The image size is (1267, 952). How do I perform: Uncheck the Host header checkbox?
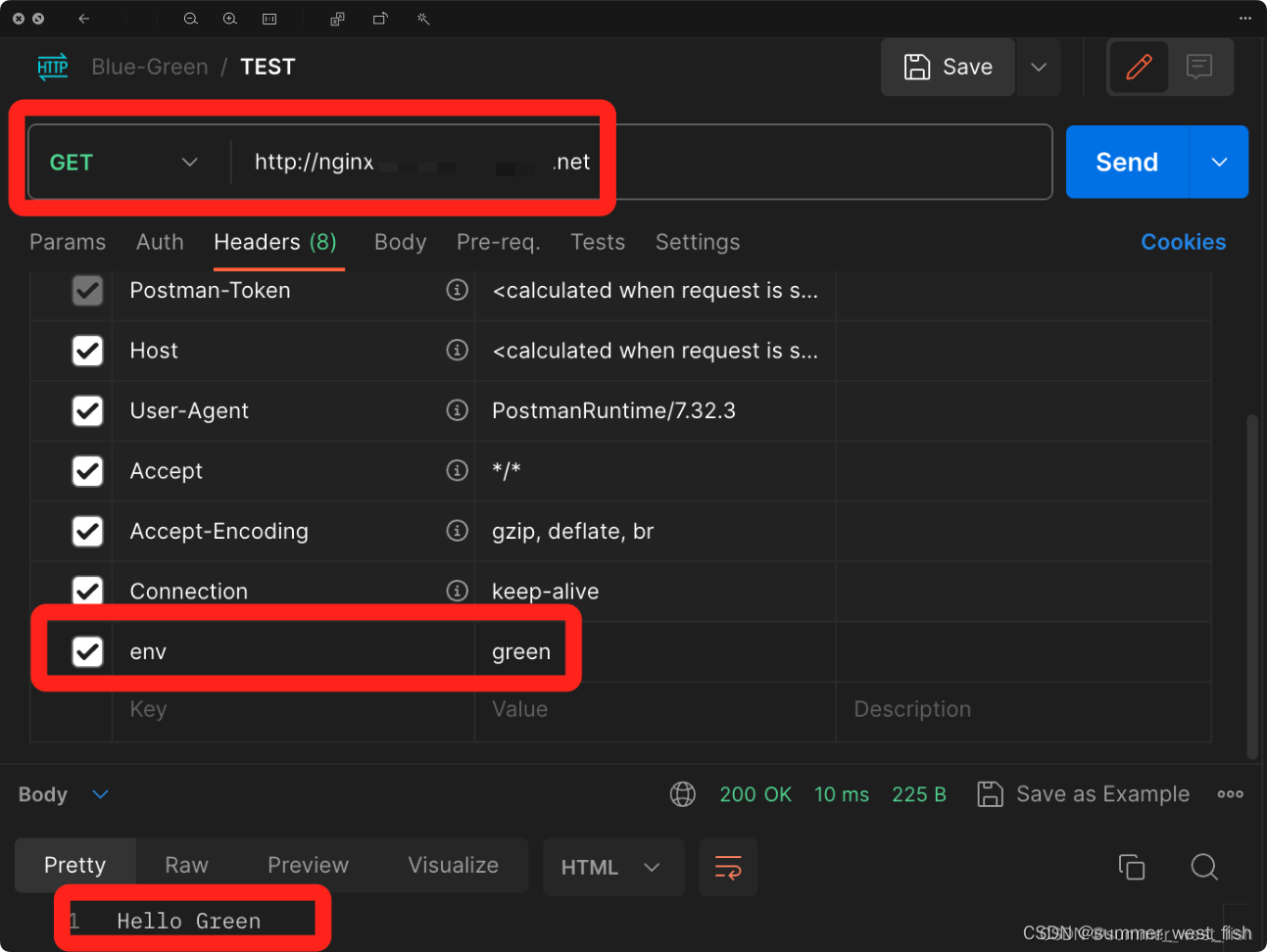point(88,351)
